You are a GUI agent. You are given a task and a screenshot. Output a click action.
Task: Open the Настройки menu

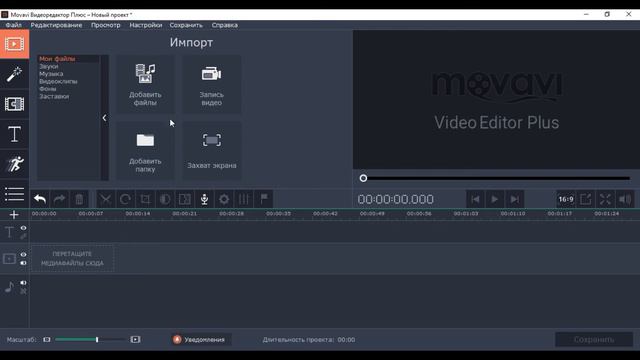coord(146,25)
